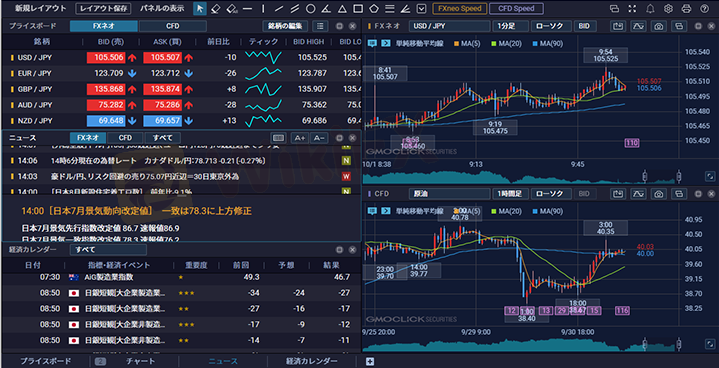Expand the すべて filter in the economic calendar
This screenshot has height=368, width=719.
(108, 250)
